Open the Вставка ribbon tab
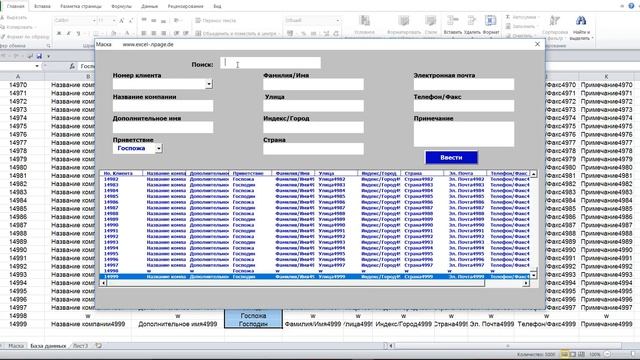The image size is (640, 360). (x=42, y=6)
